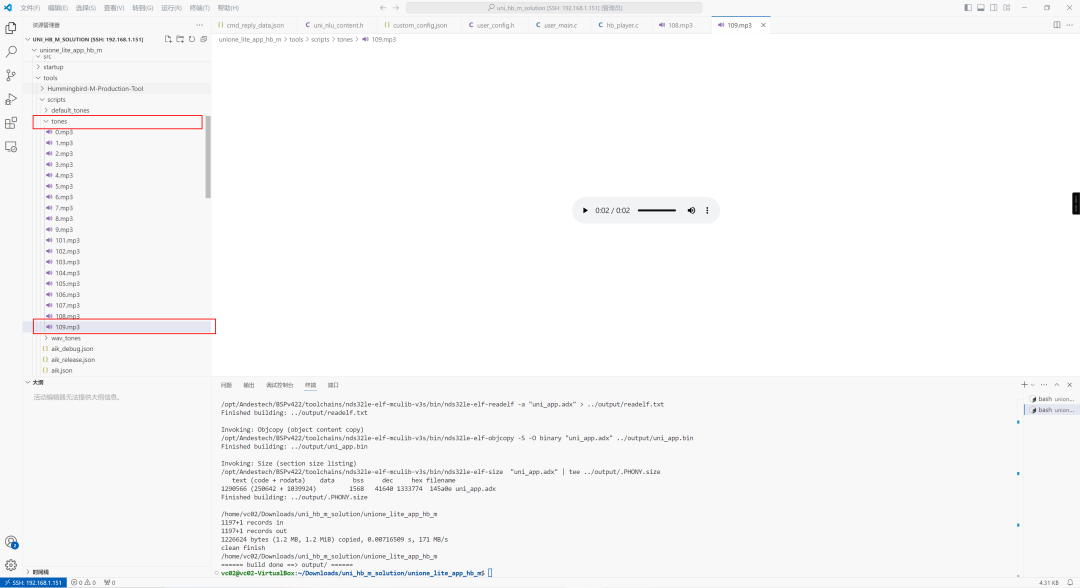The height and width of the screenshot is (588, 1080).
Task: Split the editor to the right
Action: pos(1057,25)
